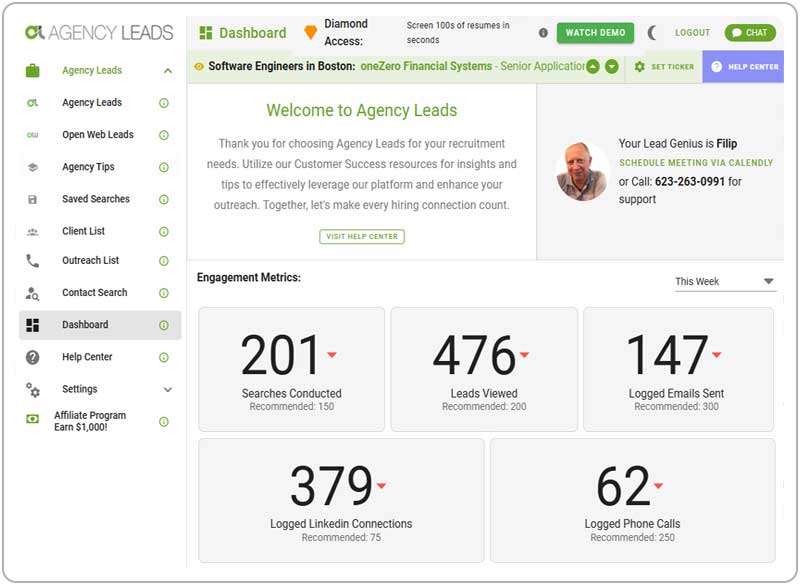Click the Dashboard grid icon in header
800x584 pixels.
206,33
